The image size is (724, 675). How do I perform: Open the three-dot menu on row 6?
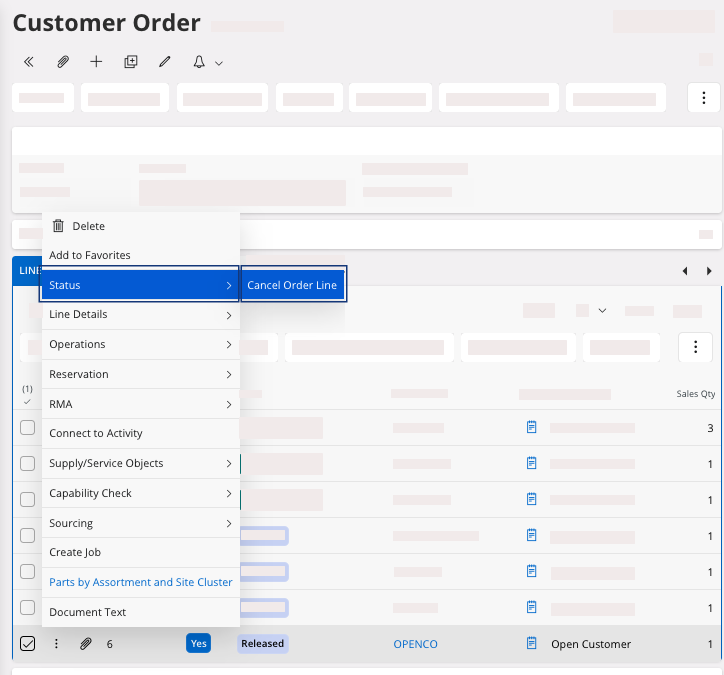[x=57, y=644]
